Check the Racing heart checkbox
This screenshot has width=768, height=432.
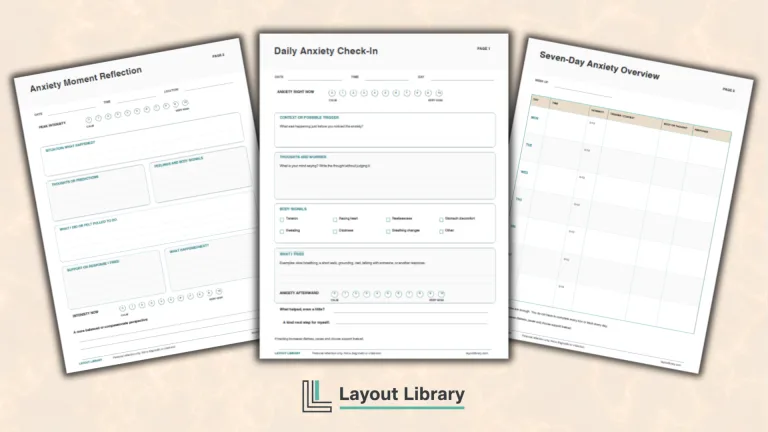(x=335, y=219)
